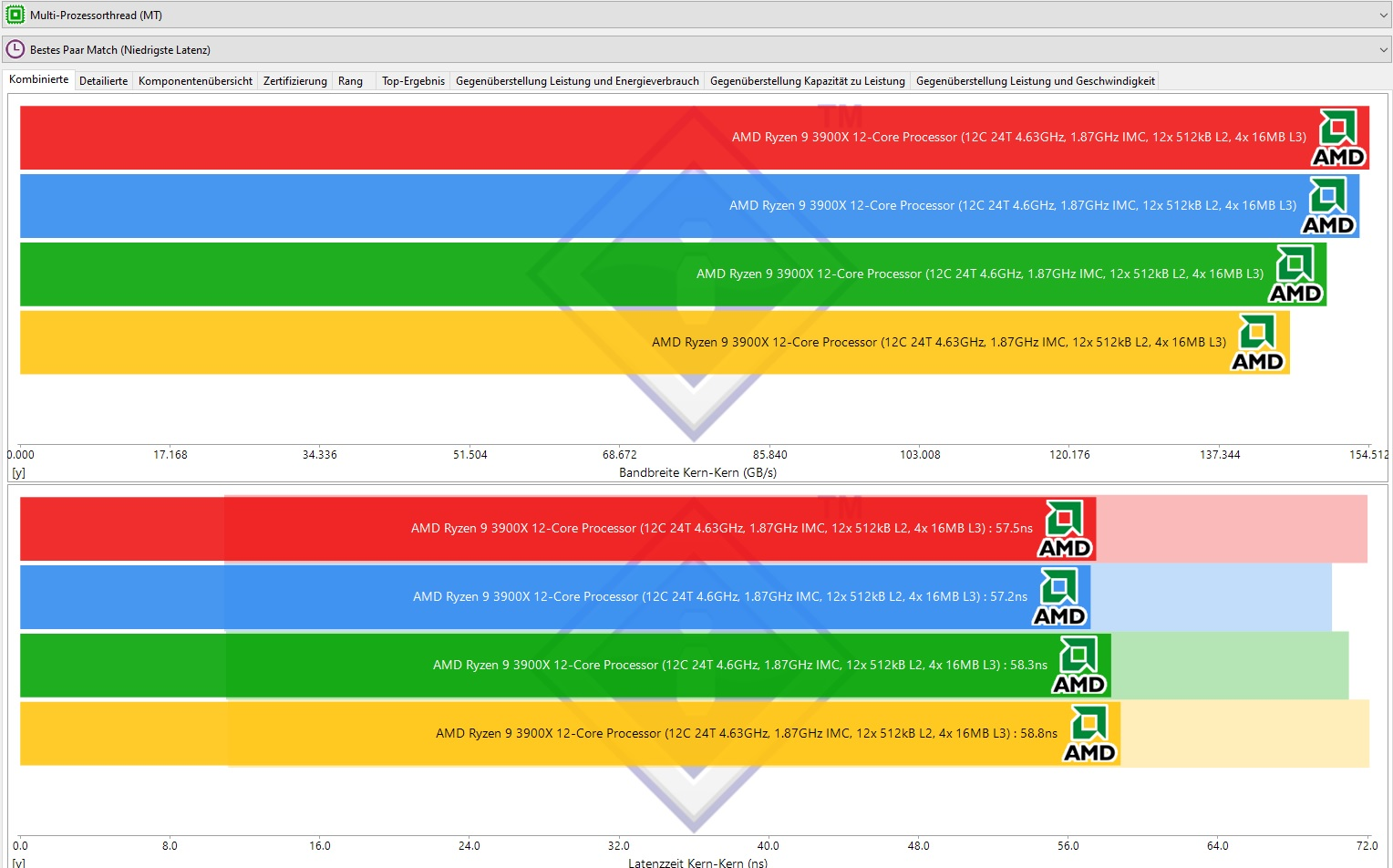Click the 17.168 bandwidth axis value
1393x868 pixels.
[170, 454]
